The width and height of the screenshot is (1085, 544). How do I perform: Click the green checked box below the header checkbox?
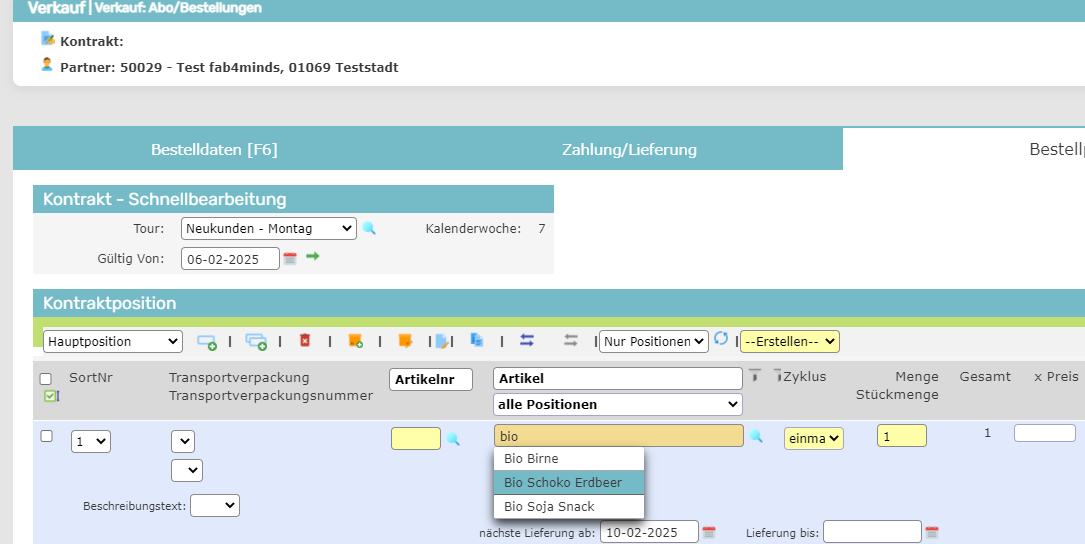point(51,396)
